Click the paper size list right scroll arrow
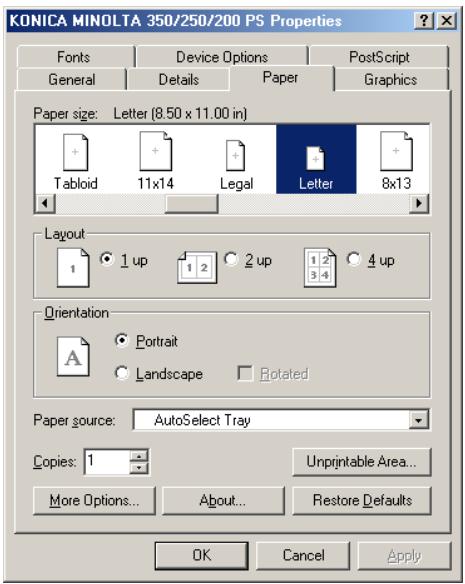This screenshot has height=584, width=465. click(419, 204)
